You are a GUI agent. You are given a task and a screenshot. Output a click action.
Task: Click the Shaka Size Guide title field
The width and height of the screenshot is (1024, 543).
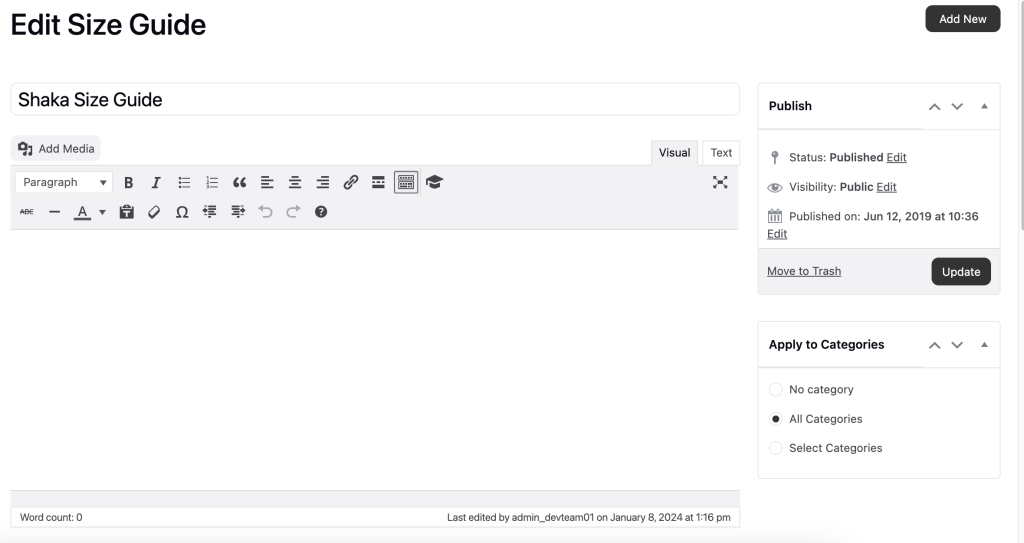(x=375, y=100)
